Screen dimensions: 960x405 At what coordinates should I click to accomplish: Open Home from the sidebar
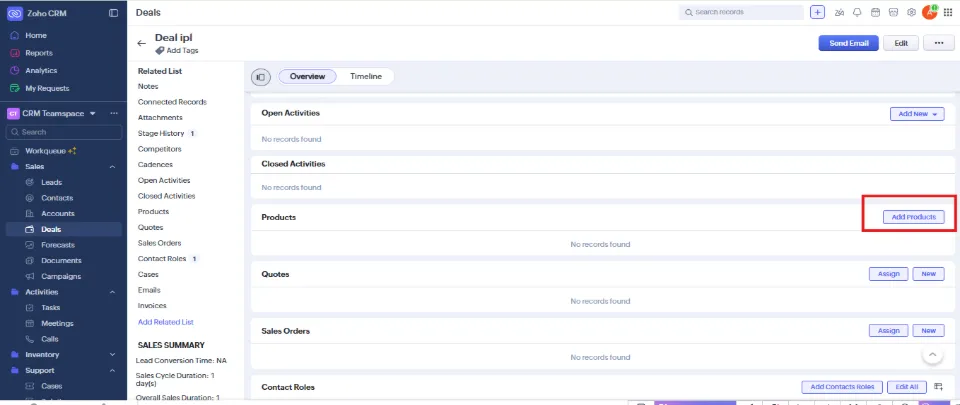click(36, 35)
